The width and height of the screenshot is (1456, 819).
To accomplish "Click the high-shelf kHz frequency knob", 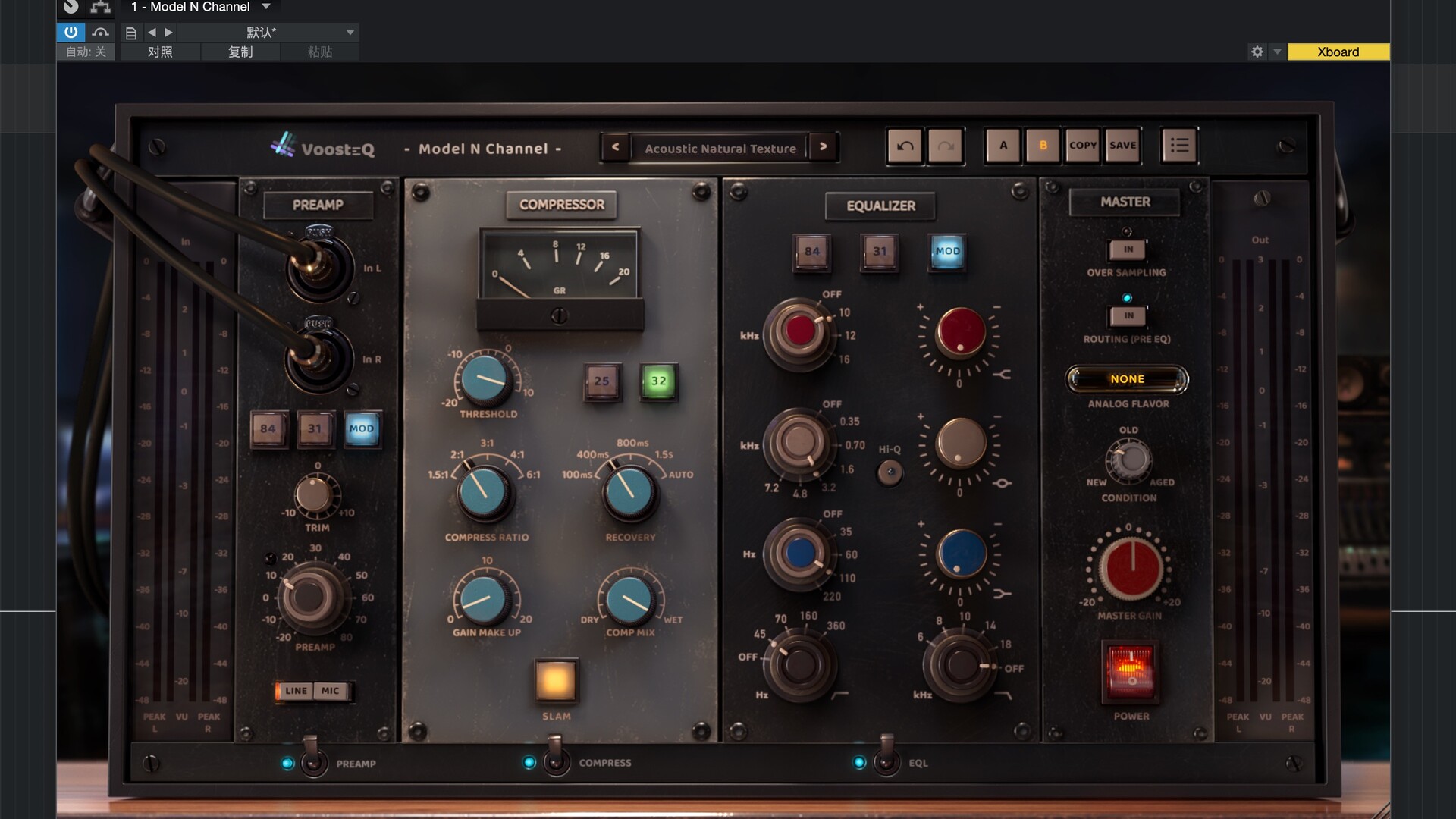I will tap(799, 332).
